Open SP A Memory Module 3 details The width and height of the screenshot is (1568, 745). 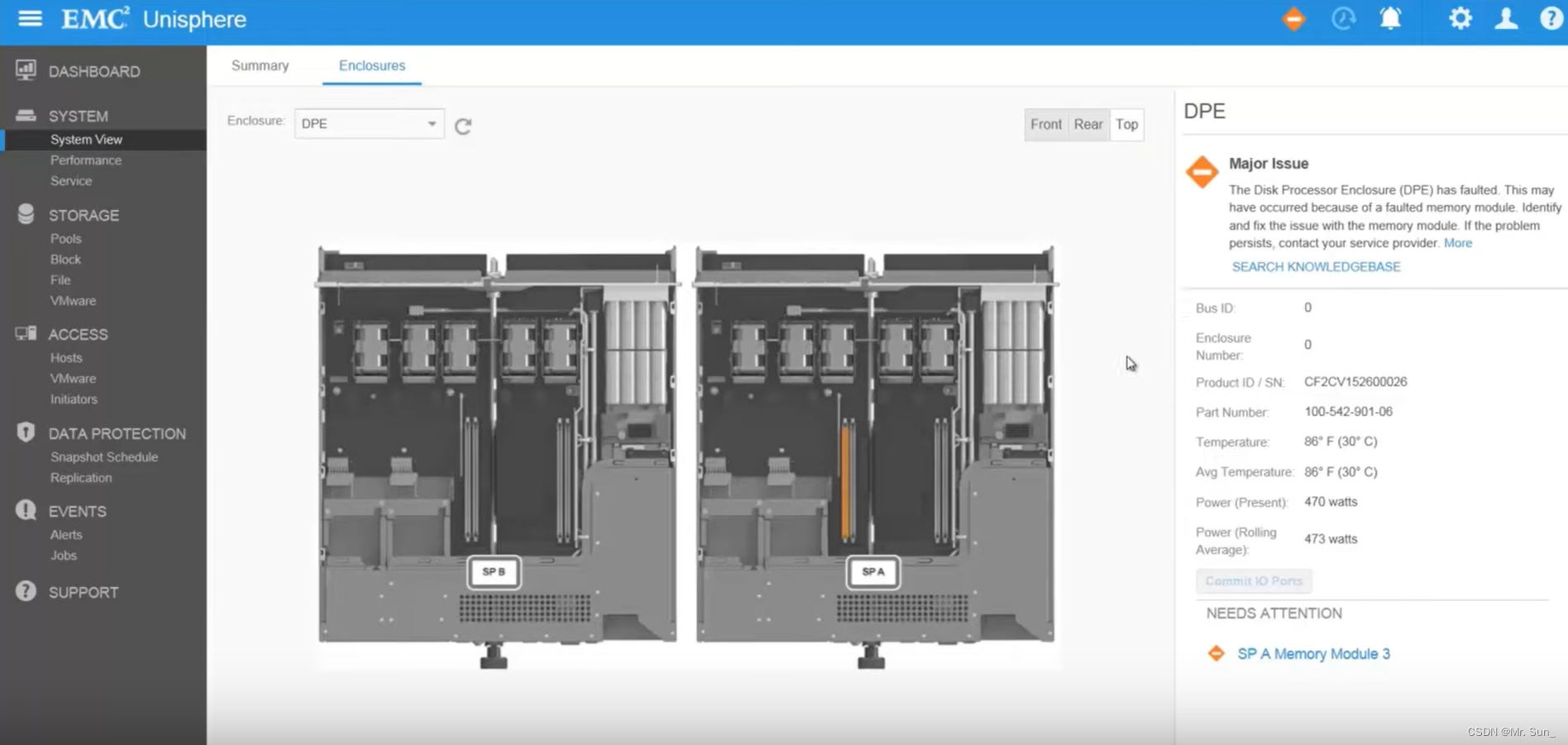pyautogui.click(x=1313, y=653)
